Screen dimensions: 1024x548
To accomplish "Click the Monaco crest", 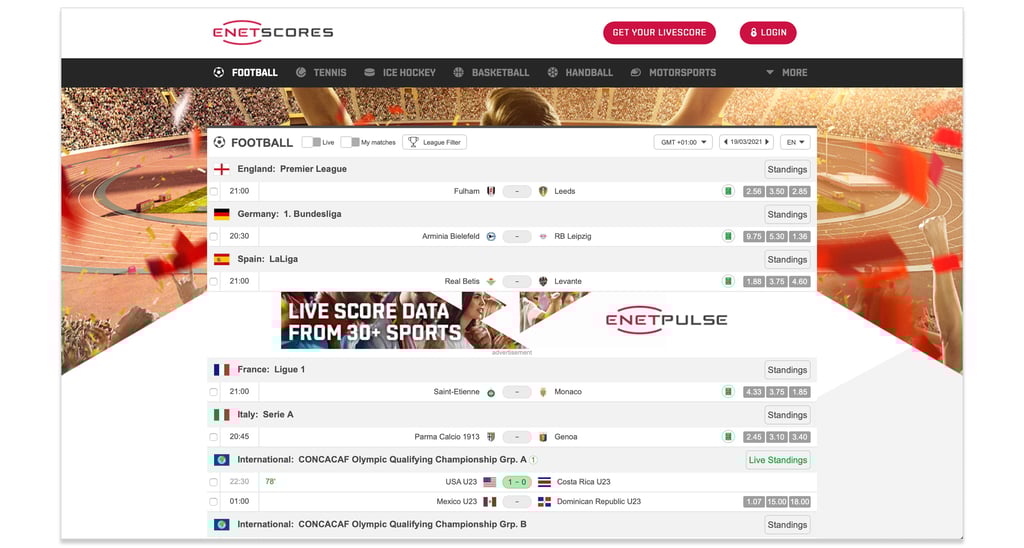I will pyautogui.click(x=543, y=392).
